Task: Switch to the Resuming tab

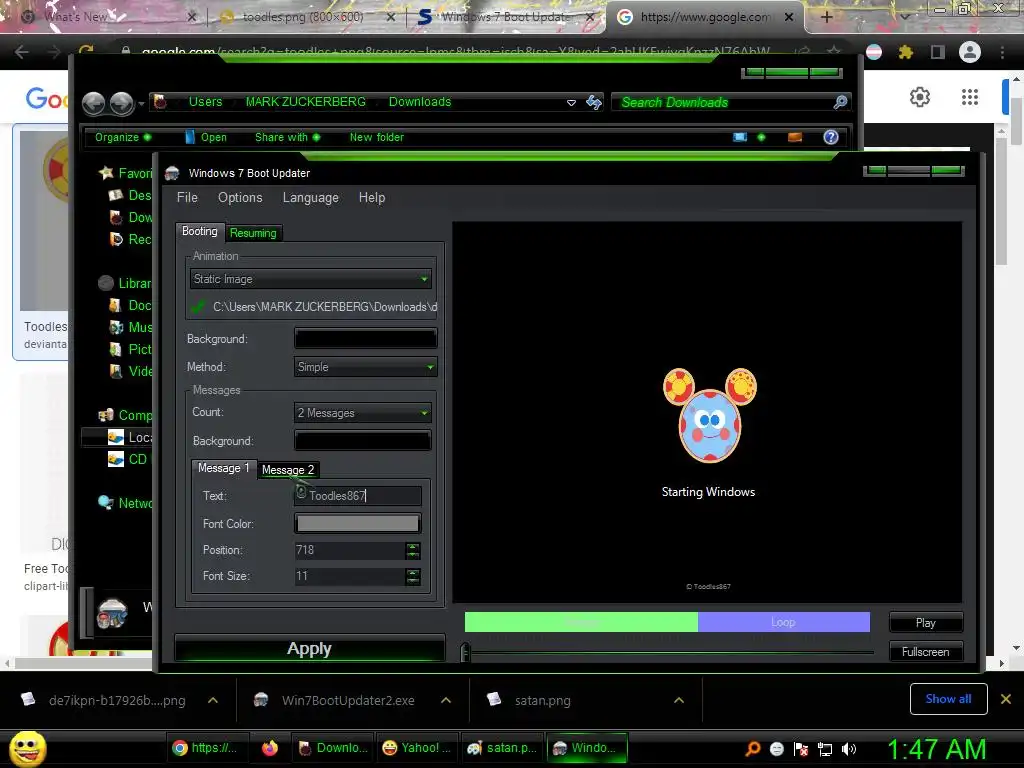Action: tap(253, 233)
